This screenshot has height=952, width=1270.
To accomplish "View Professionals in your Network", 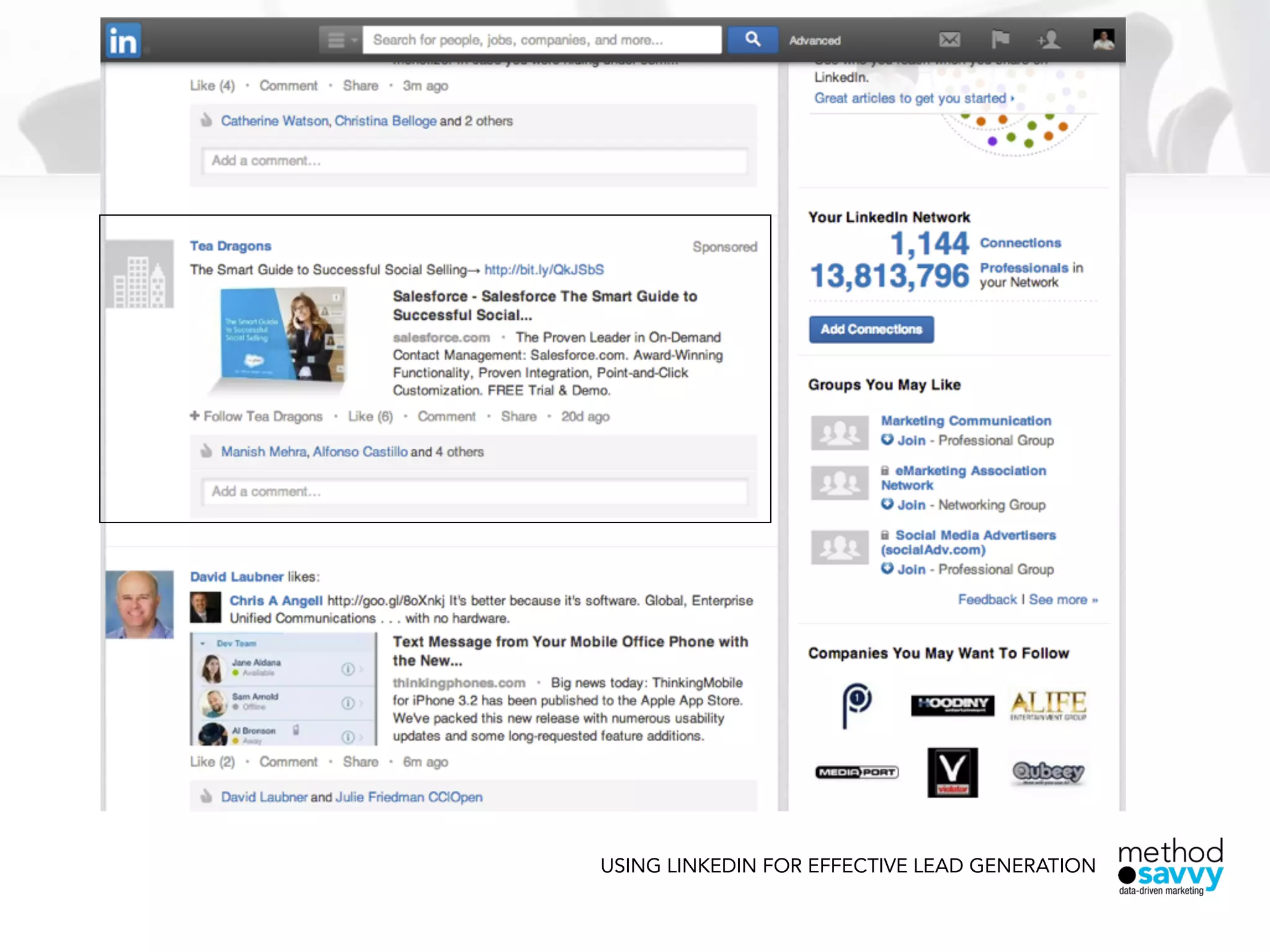I will [946, 275].
